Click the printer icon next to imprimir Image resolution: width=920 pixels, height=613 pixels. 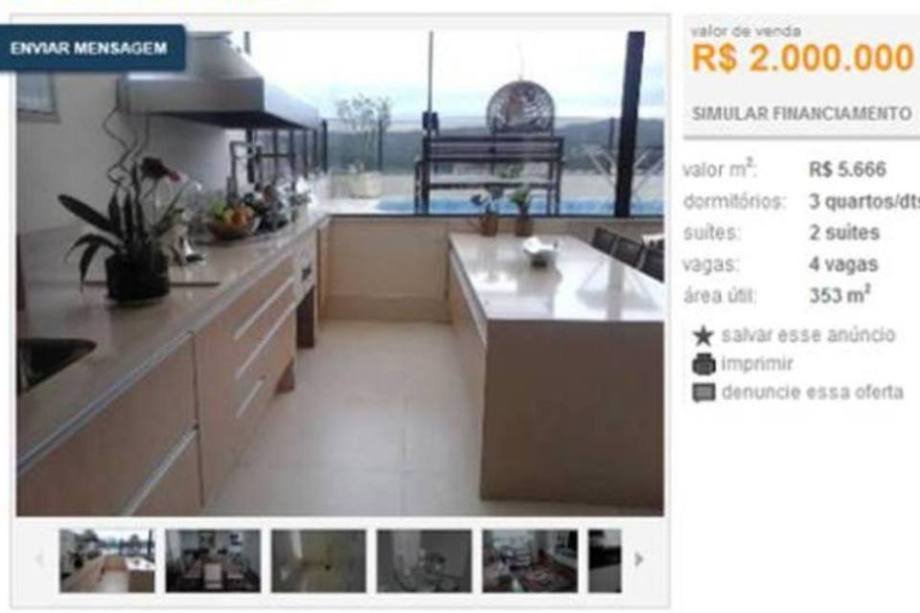(703, 364)
